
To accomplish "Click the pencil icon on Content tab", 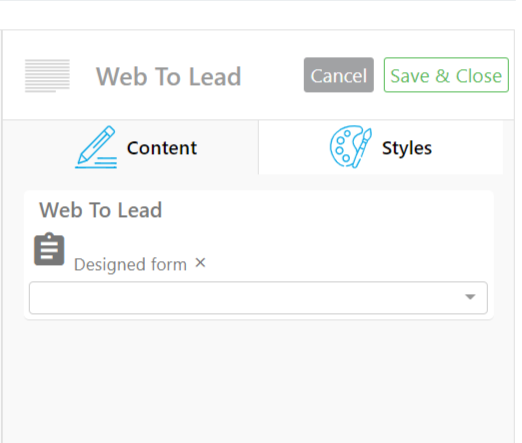I will coord(96,147).
